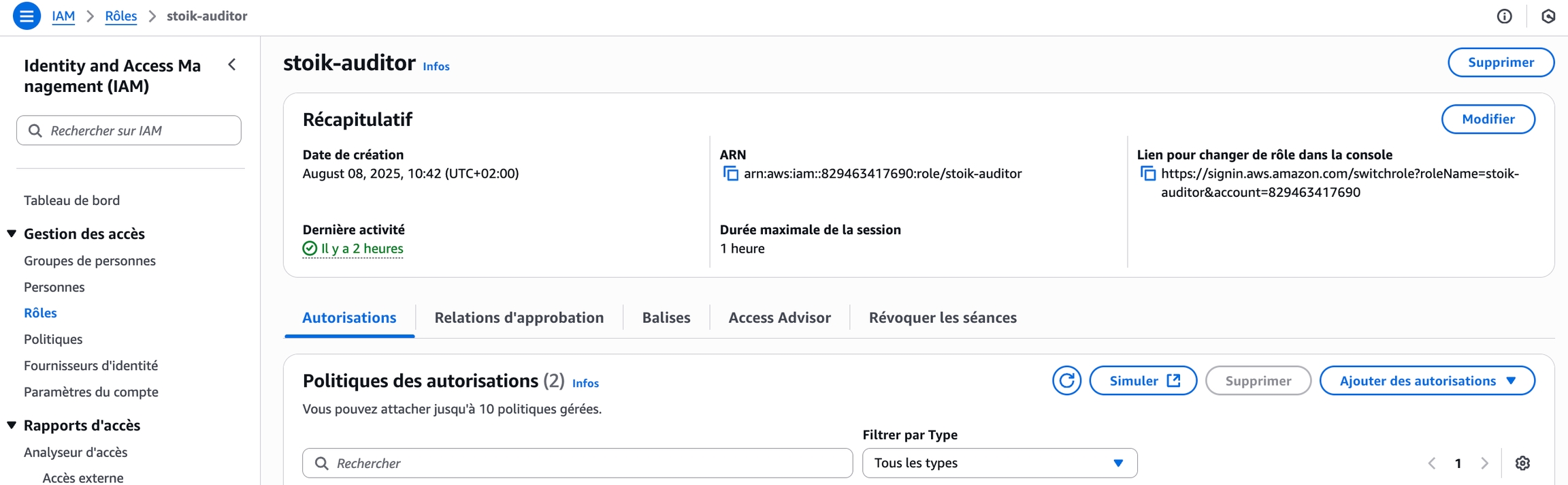Collapse the Rapports d'accès section
1568x485 pixels.
pos(12,425)
